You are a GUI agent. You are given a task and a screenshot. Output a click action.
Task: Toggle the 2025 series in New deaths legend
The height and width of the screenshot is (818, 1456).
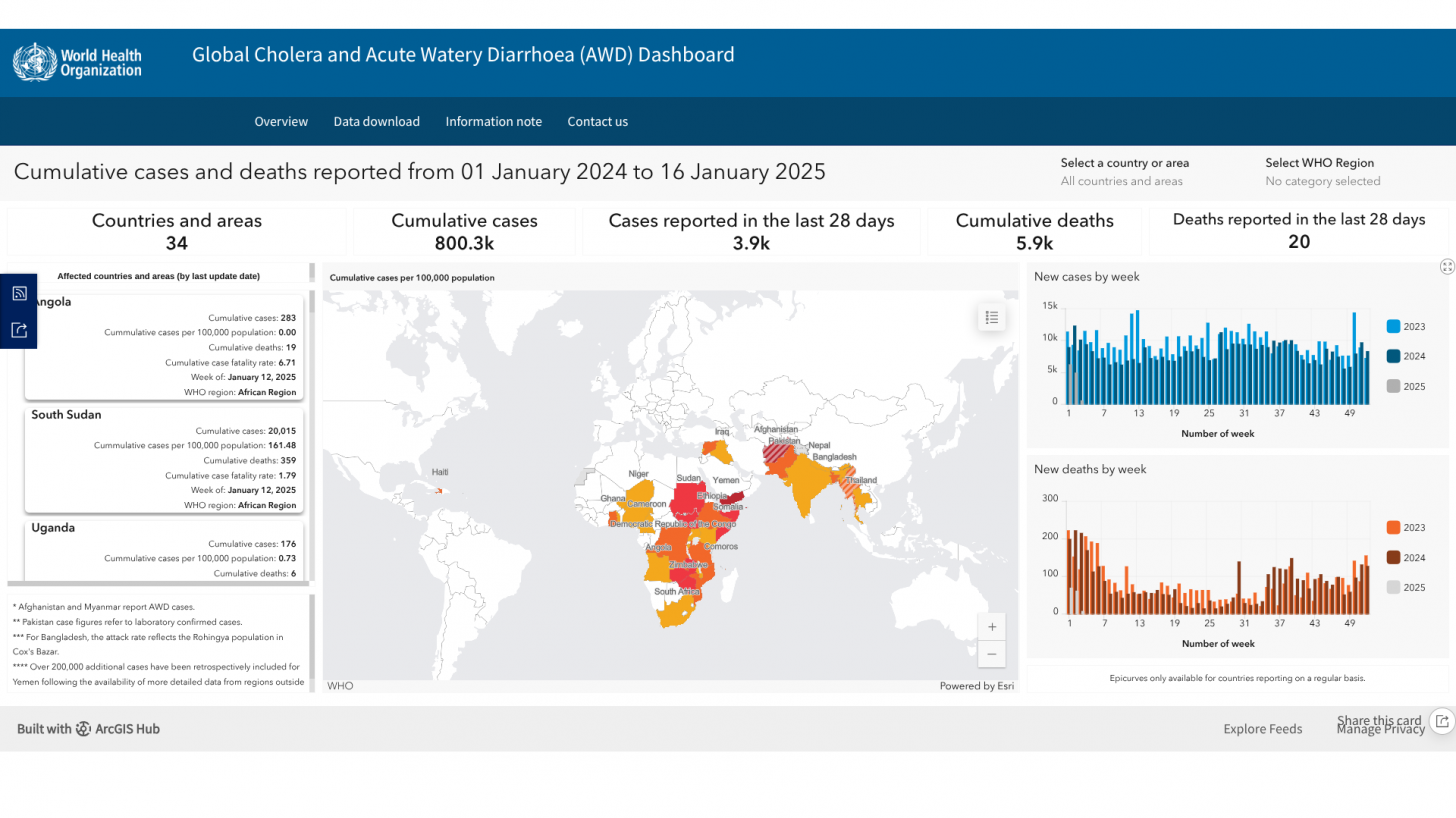coord(1406,587)
